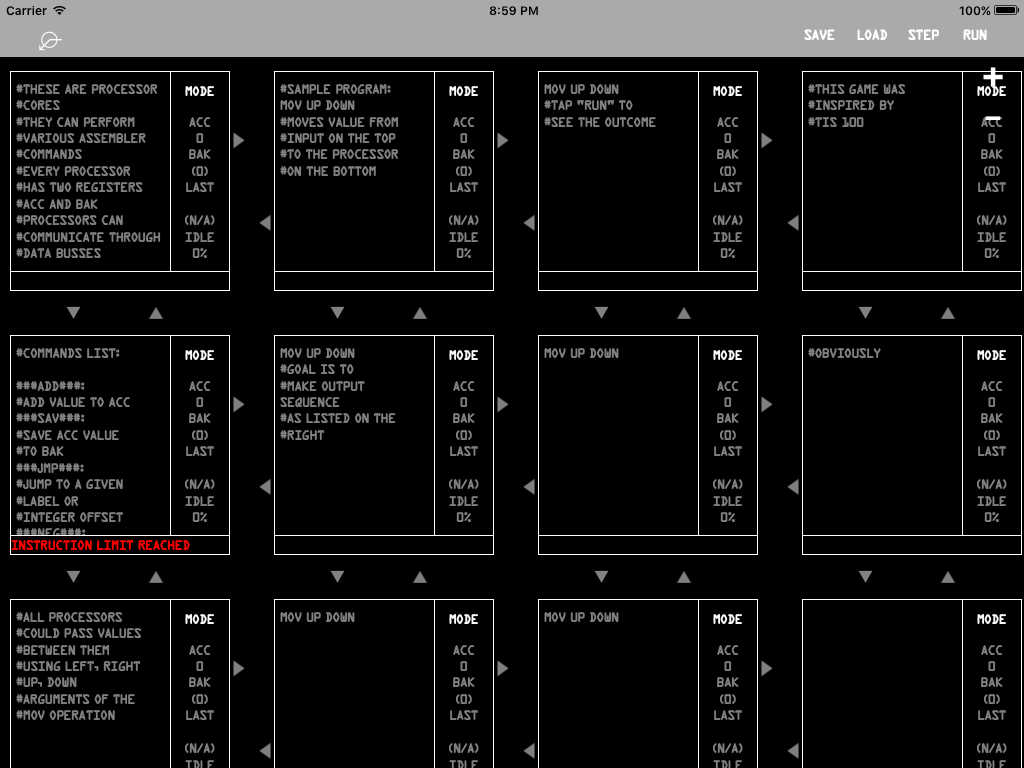The width and height of the screenshot is (1024, 768).
Task: Select the '#INPUT ON THE TOP' line
Action: (338, 138)
